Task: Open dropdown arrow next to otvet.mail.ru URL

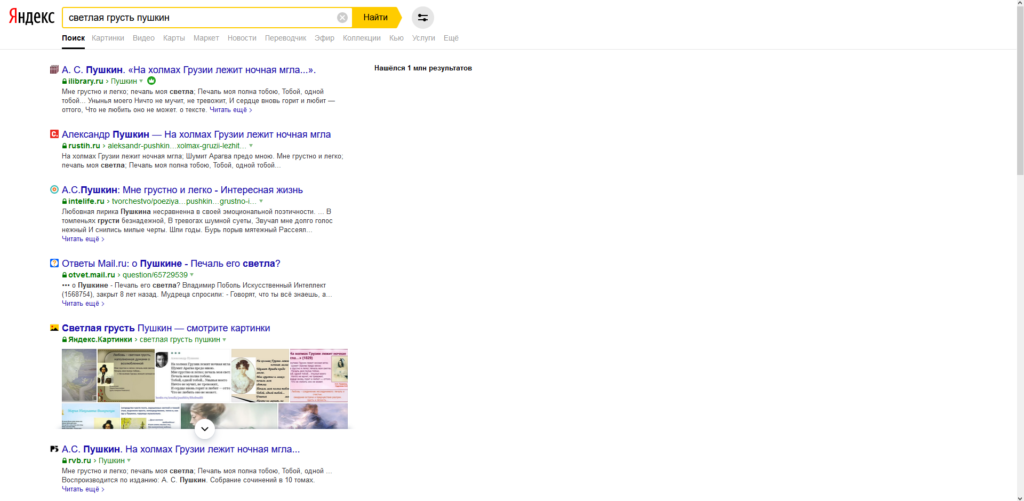Action: click(x=192, y=275)
